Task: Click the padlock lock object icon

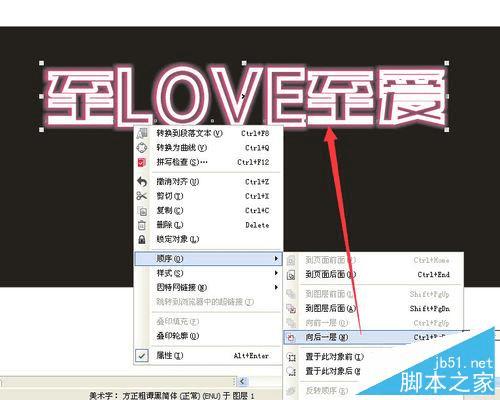Action: point(142,239)
